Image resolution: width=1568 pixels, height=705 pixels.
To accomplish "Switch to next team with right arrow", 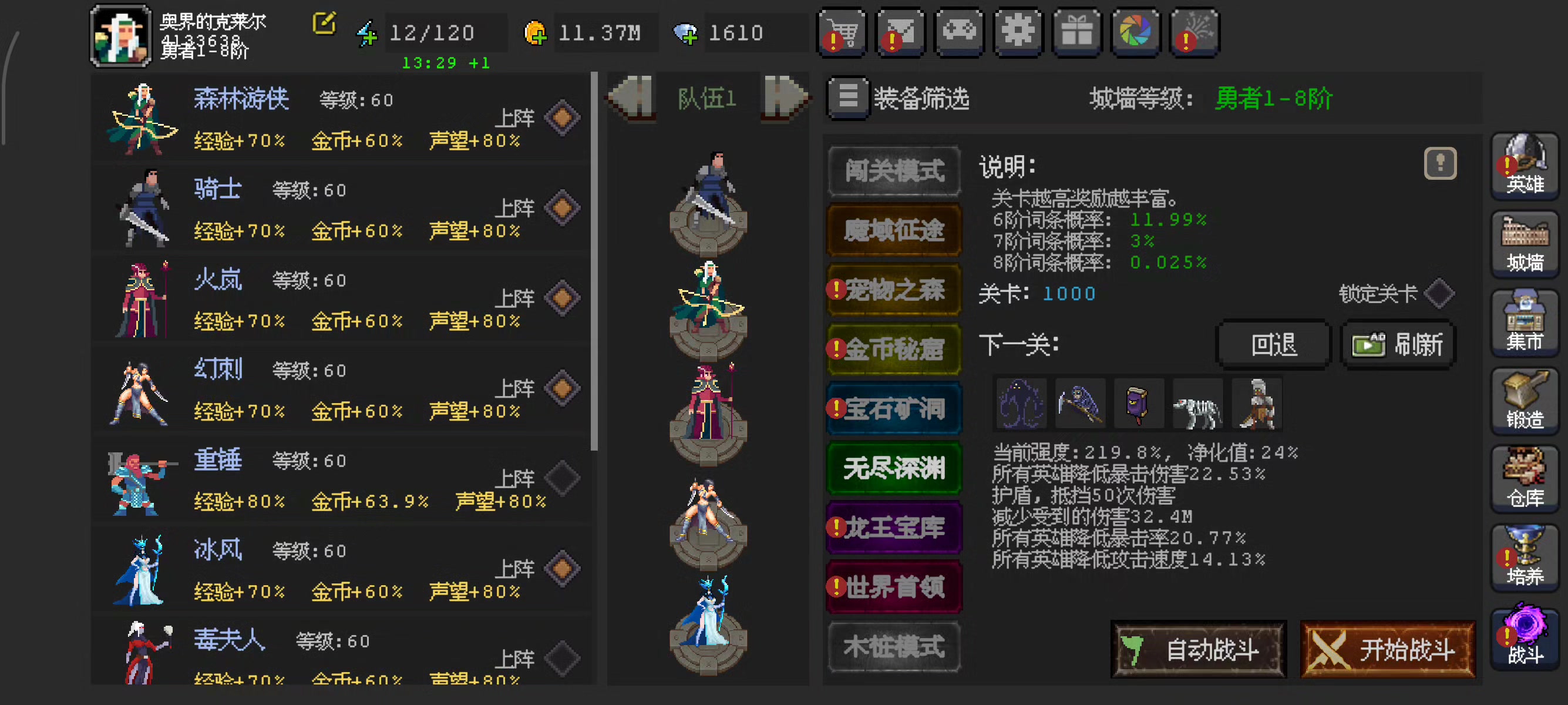I will (786, 98).
